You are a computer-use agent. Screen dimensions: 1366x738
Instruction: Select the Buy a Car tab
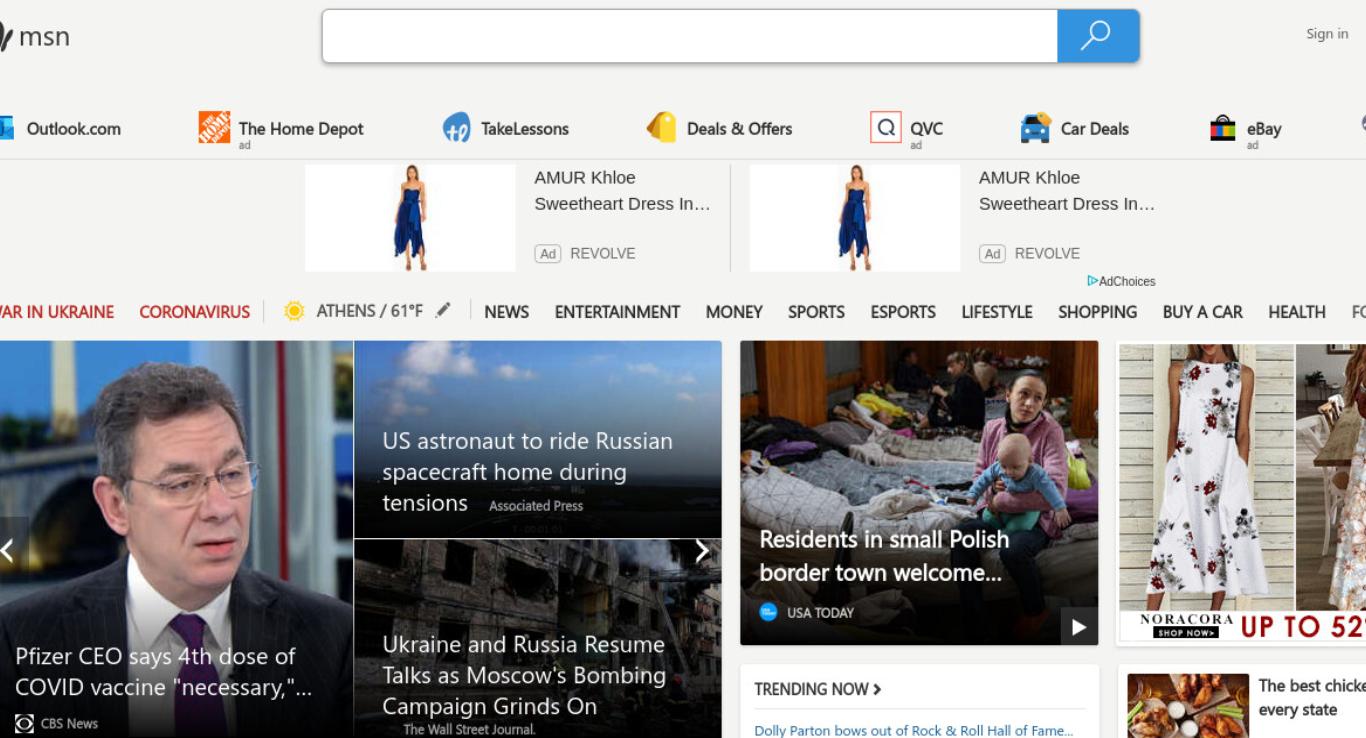(x=1202, y=312)
